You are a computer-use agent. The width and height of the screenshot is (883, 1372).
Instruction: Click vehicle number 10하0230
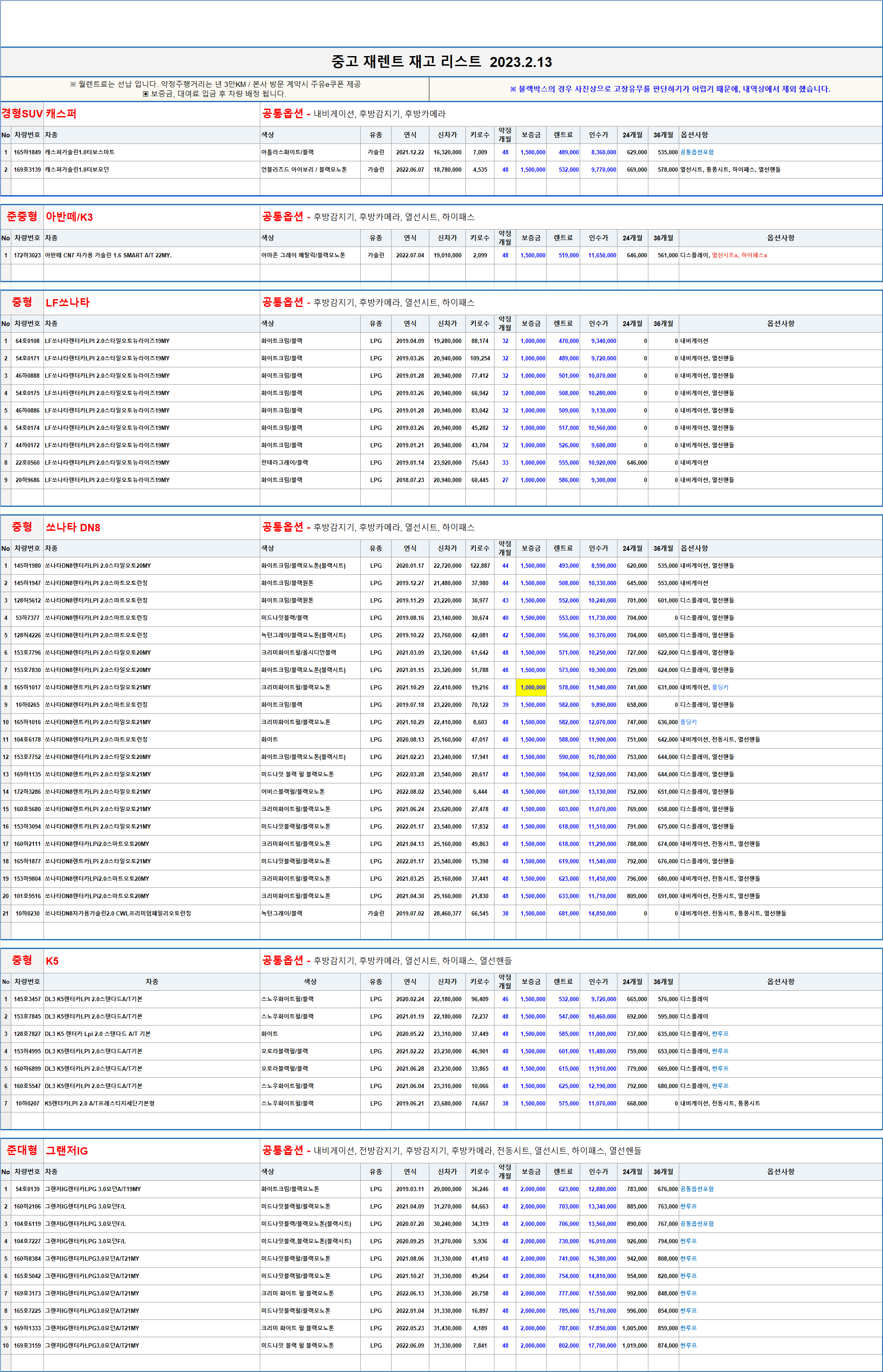tap(27, 913)
